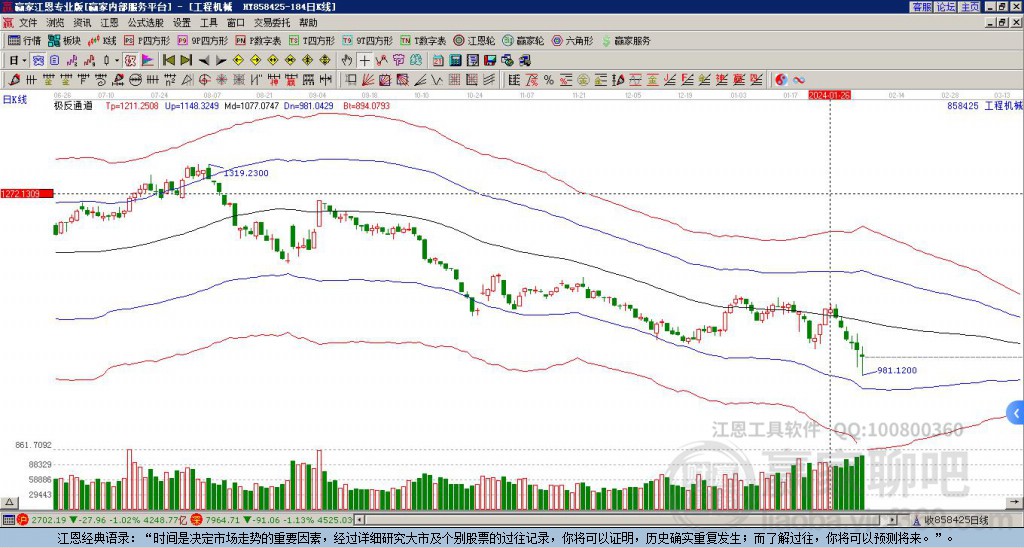The width and height of the screenshot is (1024, 548).
Task: Click the gold 金 circle icon
Action: click(x=583, y=80)
